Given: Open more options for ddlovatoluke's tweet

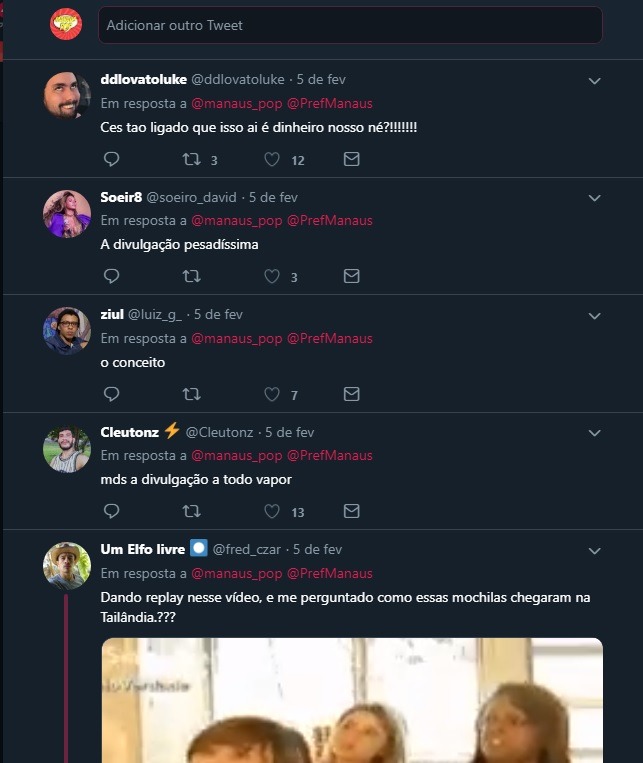Looking at the screenshot, I should [x=594, y=80].
